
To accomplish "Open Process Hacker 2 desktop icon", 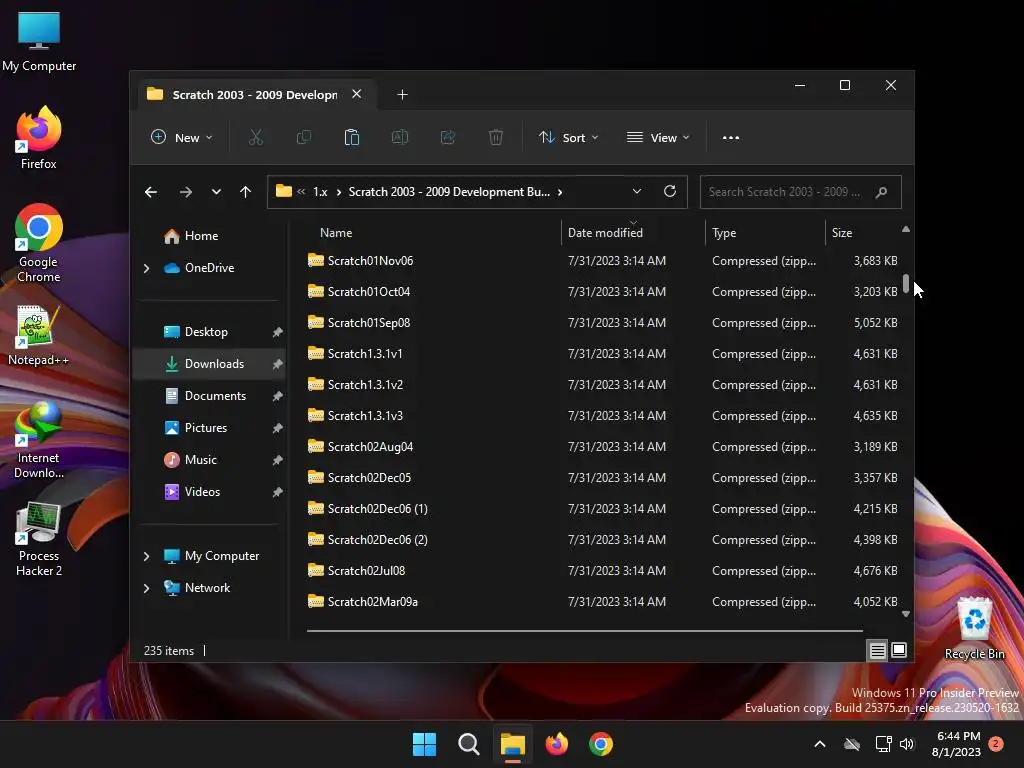I will (39, 539).
